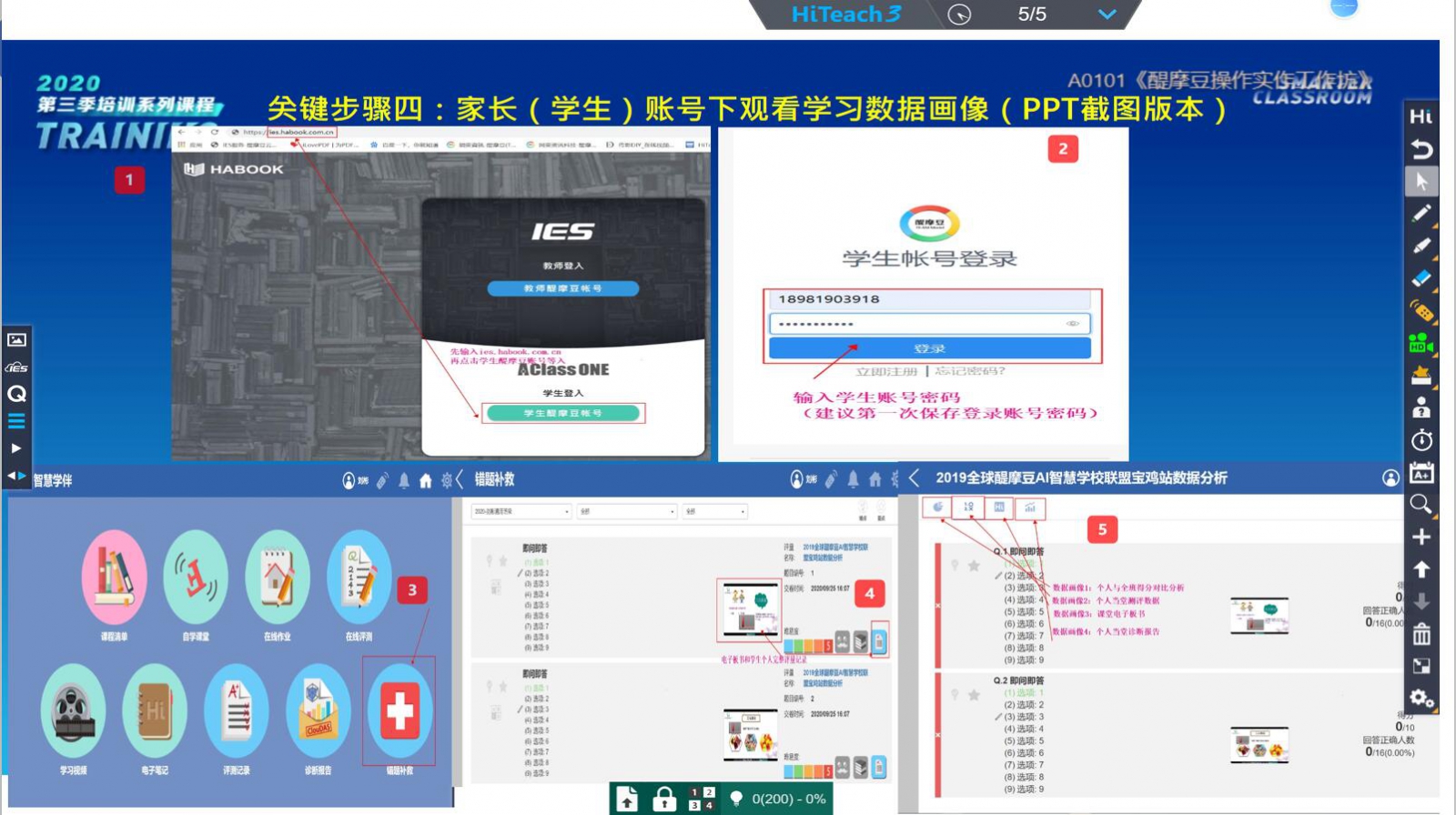Select the pen drawing tool
Viewport: 1456px width, 815px height.
coord(1421,214)
